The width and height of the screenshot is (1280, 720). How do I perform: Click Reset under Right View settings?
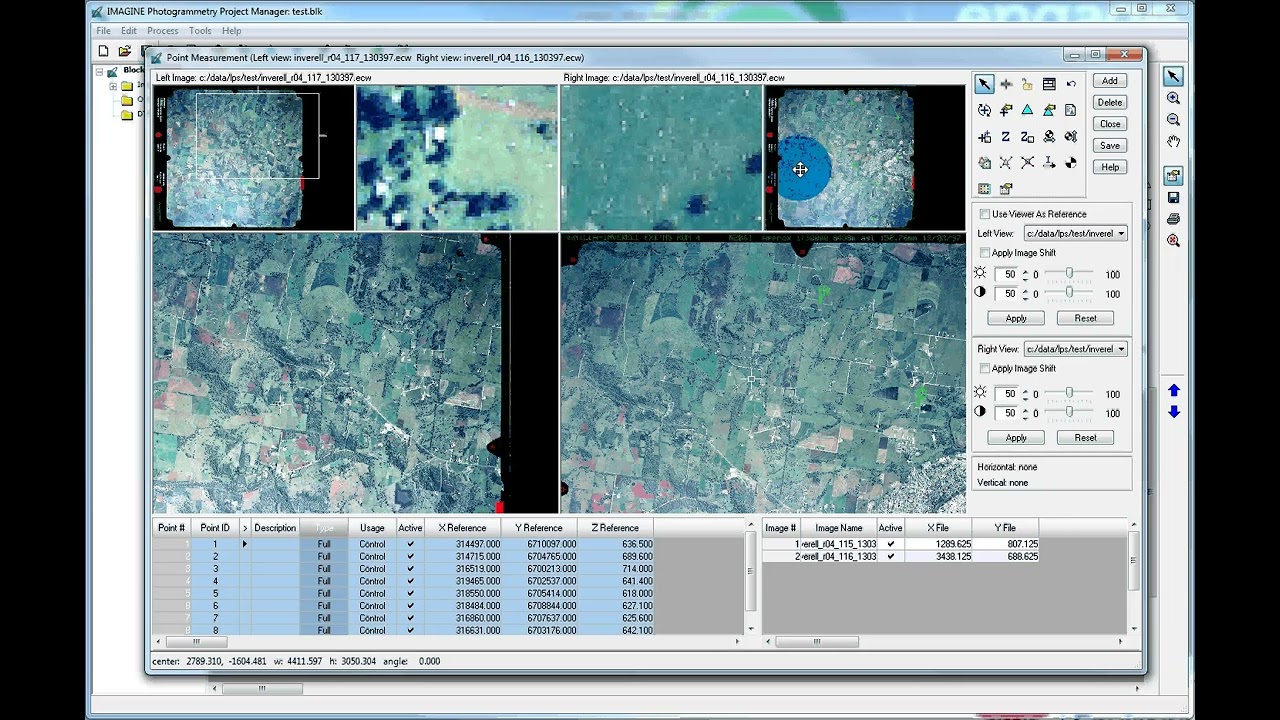pyautogui.click(x=1085, y=438)
